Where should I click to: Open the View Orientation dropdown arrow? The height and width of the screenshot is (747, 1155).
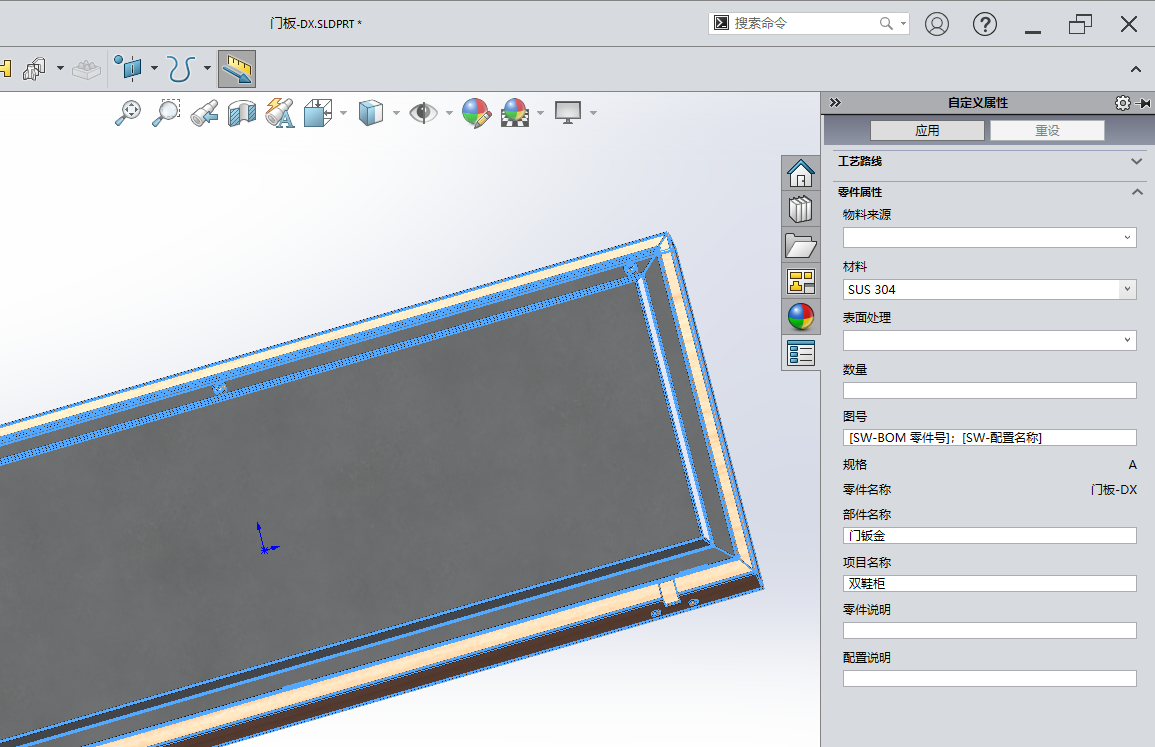(x=343, y=113)
